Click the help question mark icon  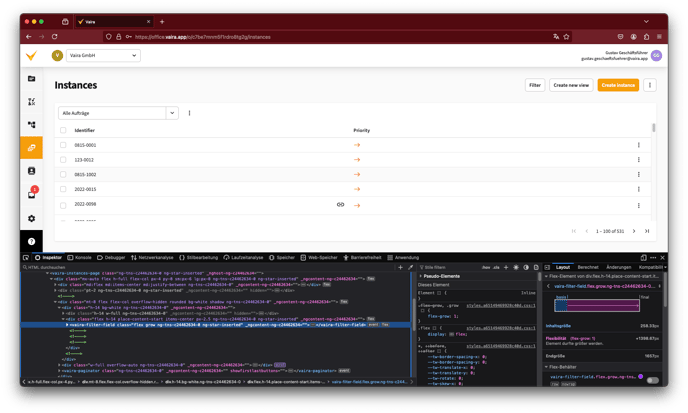click(x=31, y=241)
